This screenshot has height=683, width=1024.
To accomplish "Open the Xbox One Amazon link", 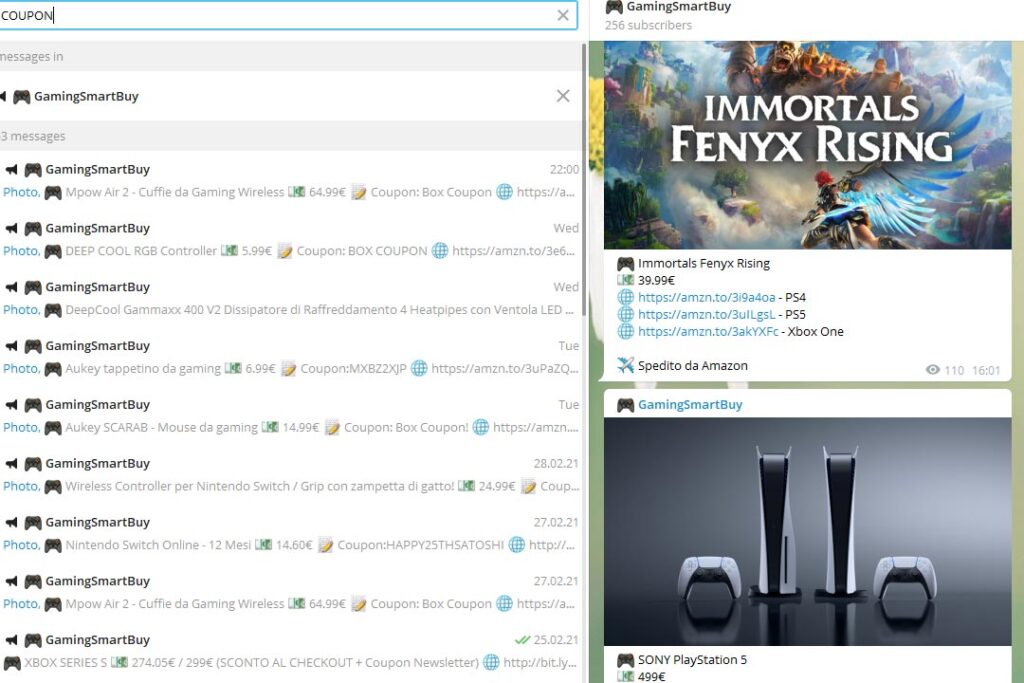I will click(x=708, y=332).
